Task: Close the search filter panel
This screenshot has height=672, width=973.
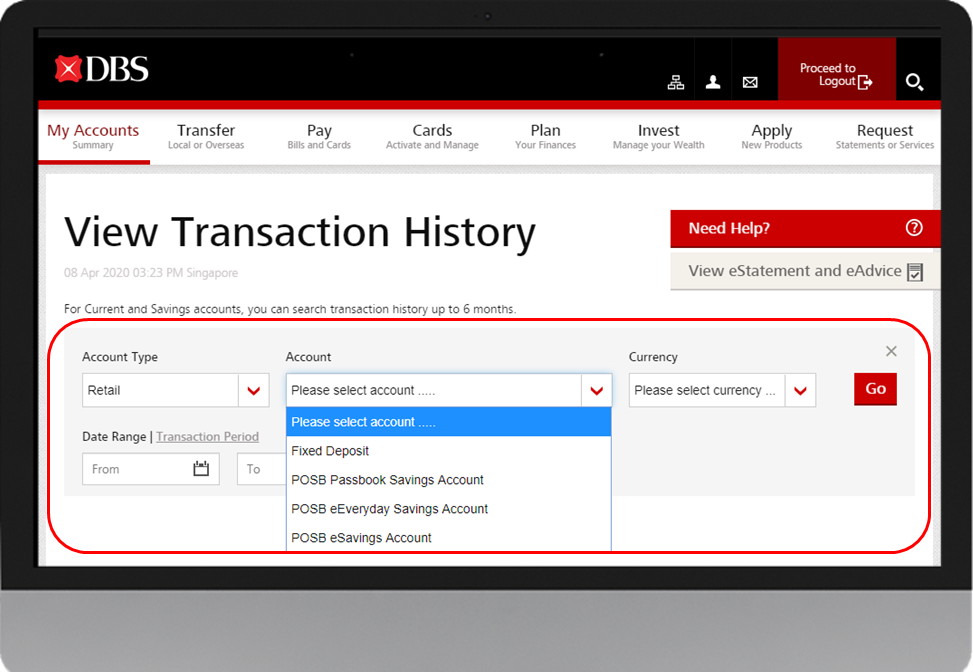Action: click(x=891, y=351)
